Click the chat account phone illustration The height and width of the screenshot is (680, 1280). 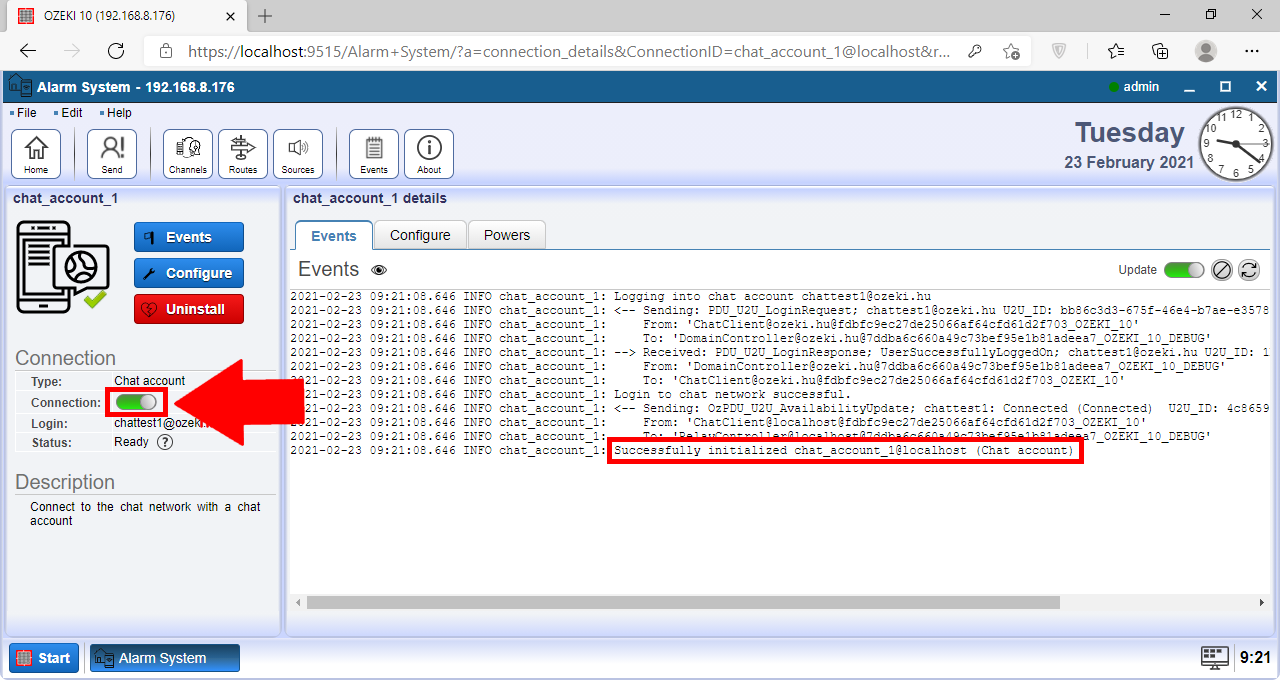[x=63, y=267]
